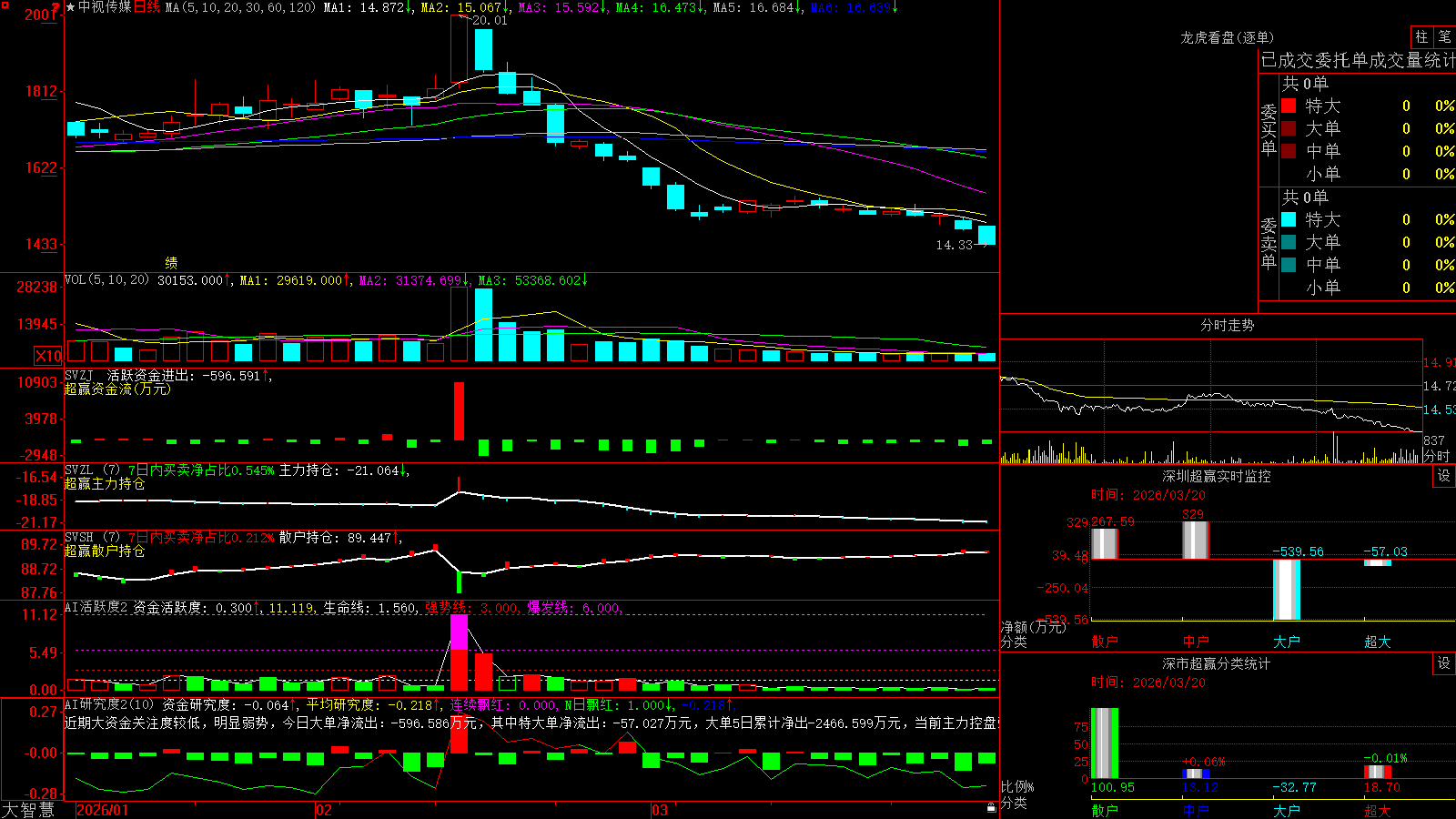Click the 平均研究度 label
Viewport: 1456px width, 819px height.
(x=341, y=704)
